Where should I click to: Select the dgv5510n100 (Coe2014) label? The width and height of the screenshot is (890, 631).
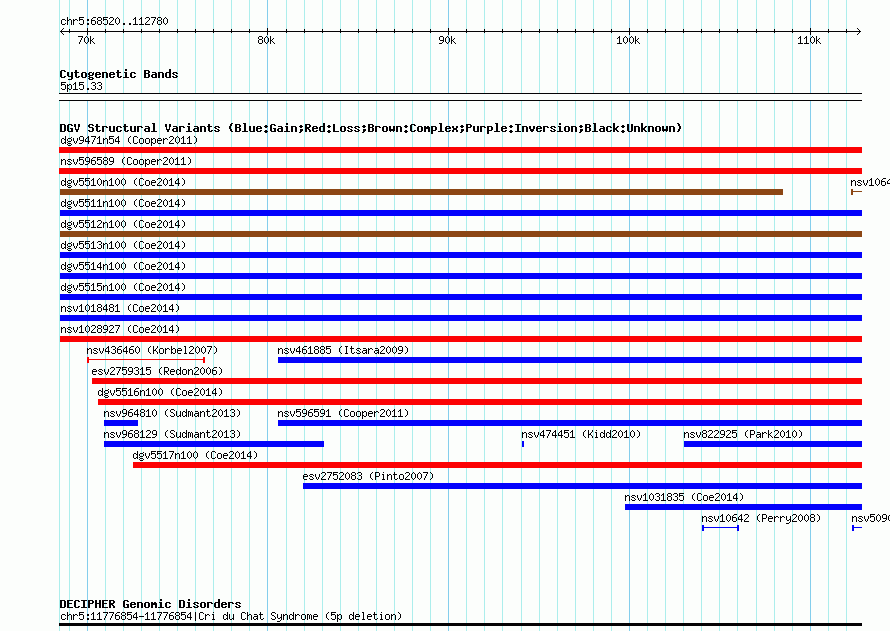coord(123,182)
